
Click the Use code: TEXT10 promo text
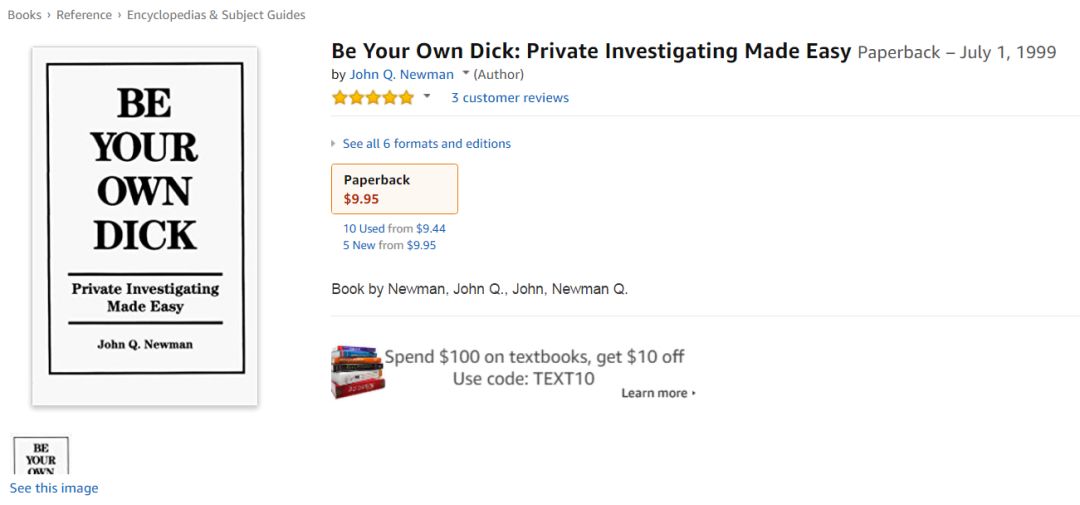pos(523,379)
